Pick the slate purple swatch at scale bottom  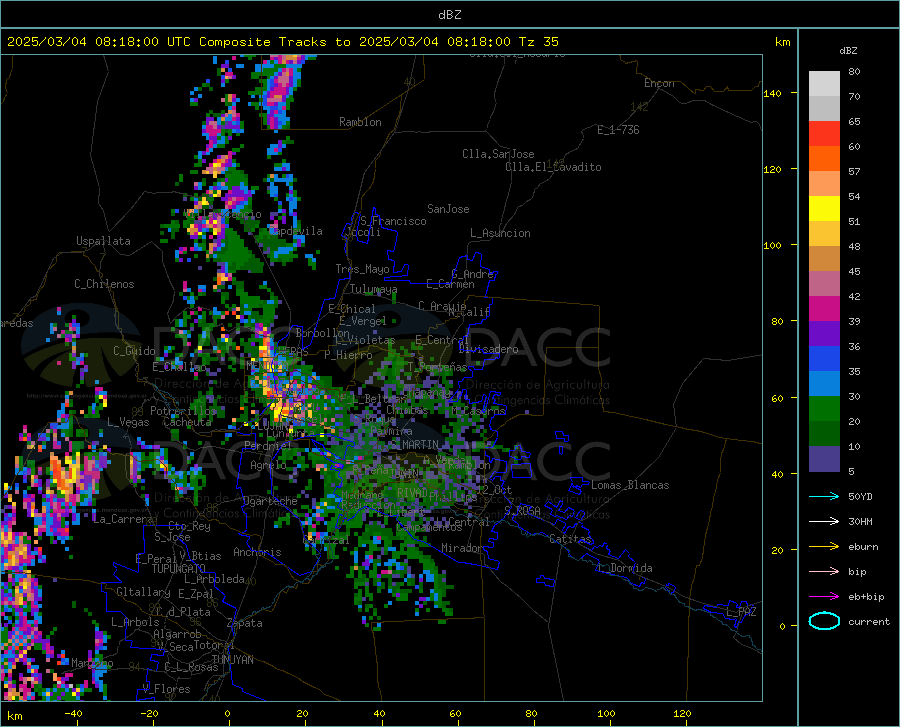click(824, 459)
